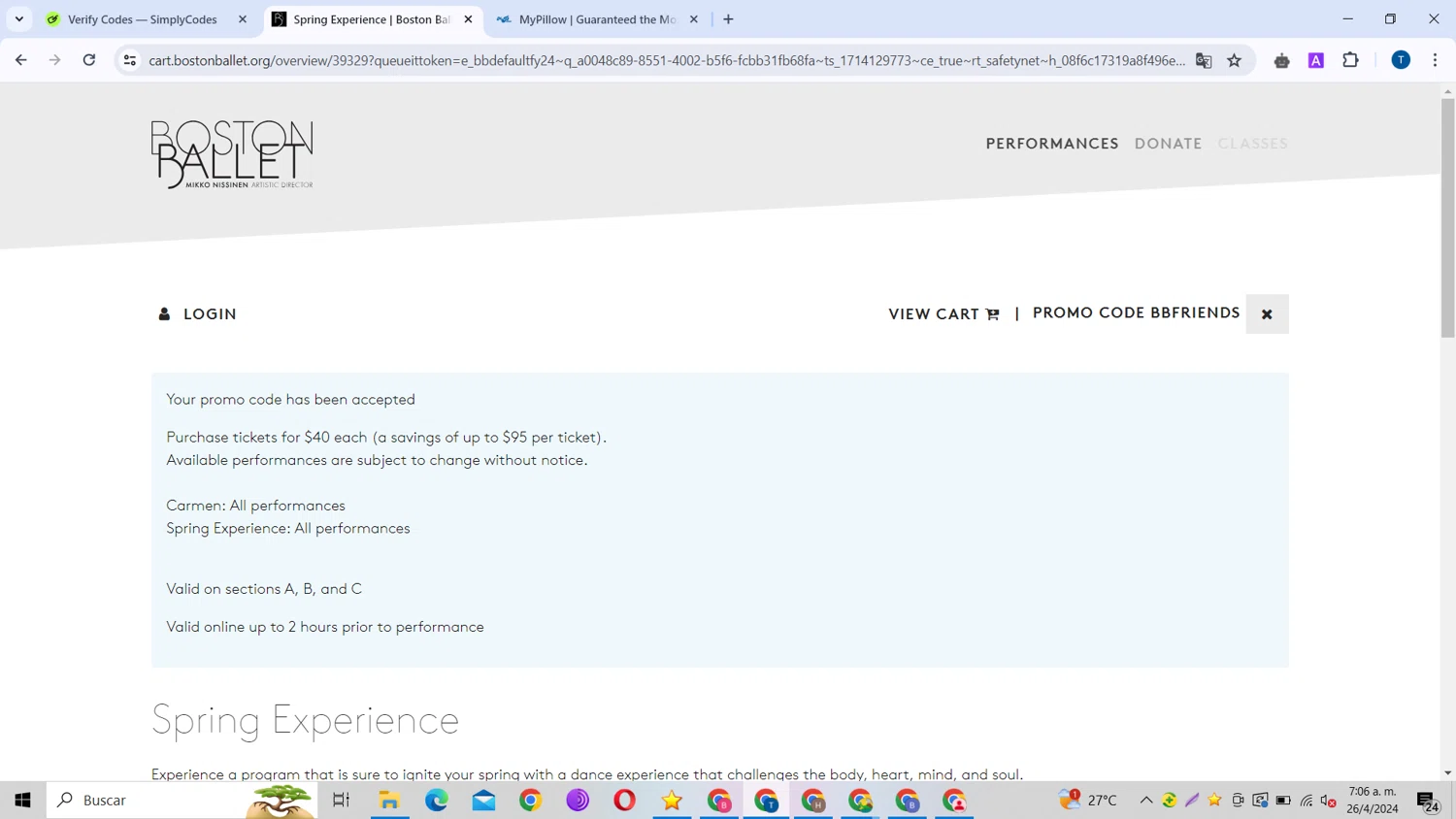Reload the current page

(x=89, y=60)
